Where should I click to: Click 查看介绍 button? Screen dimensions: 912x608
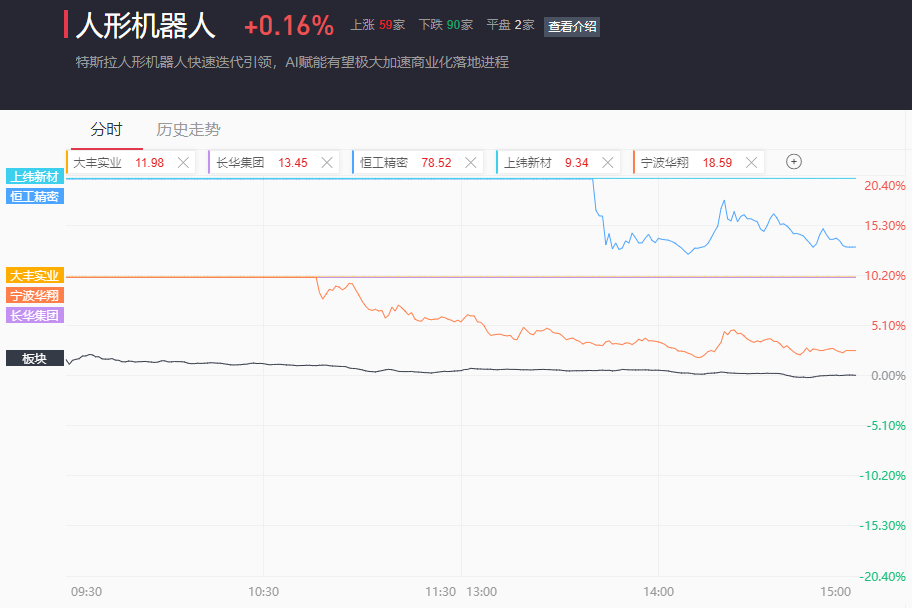point(572,27)
